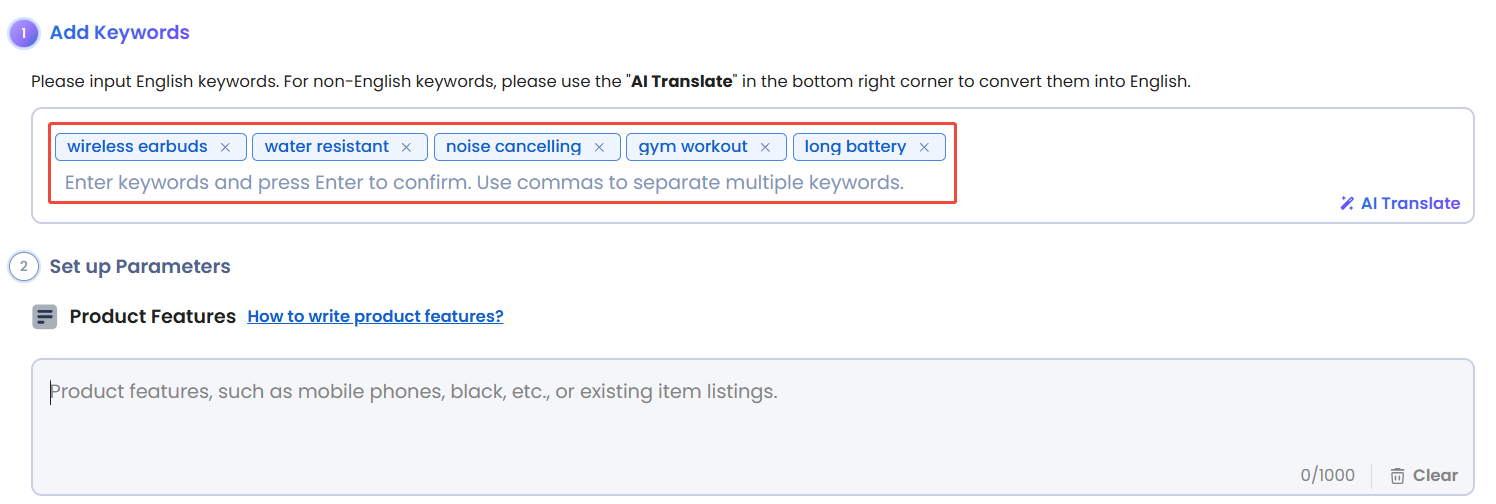Click the step 1 circle badge

click(24, 33)
